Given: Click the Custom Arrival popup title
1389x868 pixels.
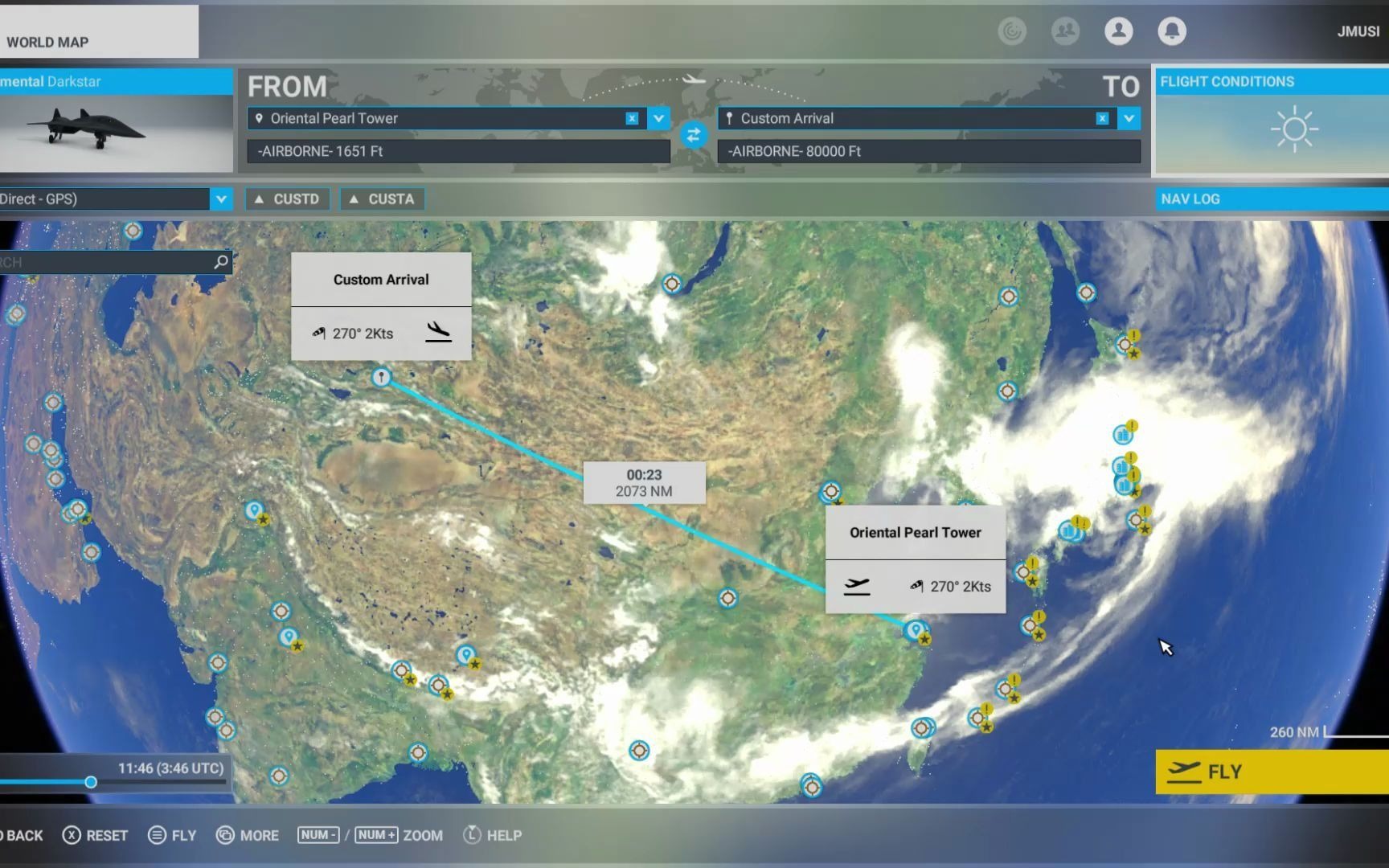Looking at the screenshot, I should coord(381,280).
